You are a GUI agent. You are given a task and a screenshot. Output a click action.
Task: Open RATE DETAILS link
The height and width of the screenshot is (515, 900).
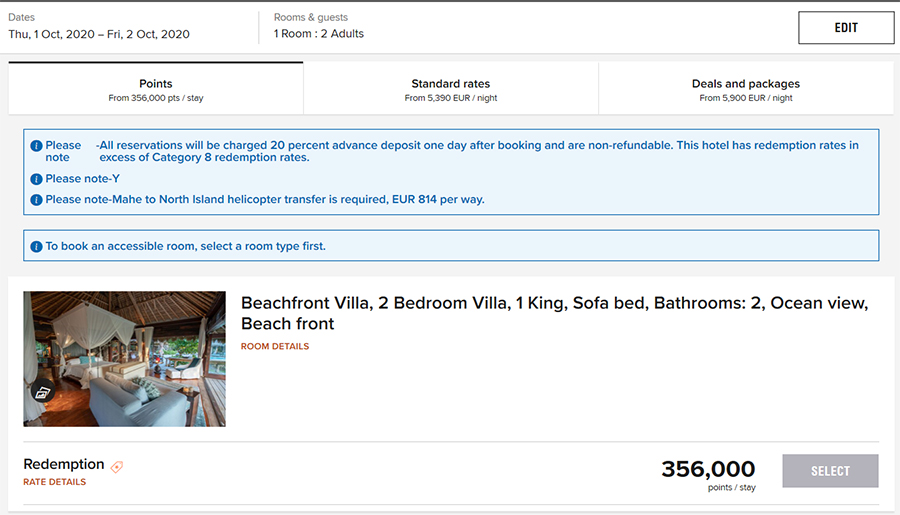pos(55,482)
